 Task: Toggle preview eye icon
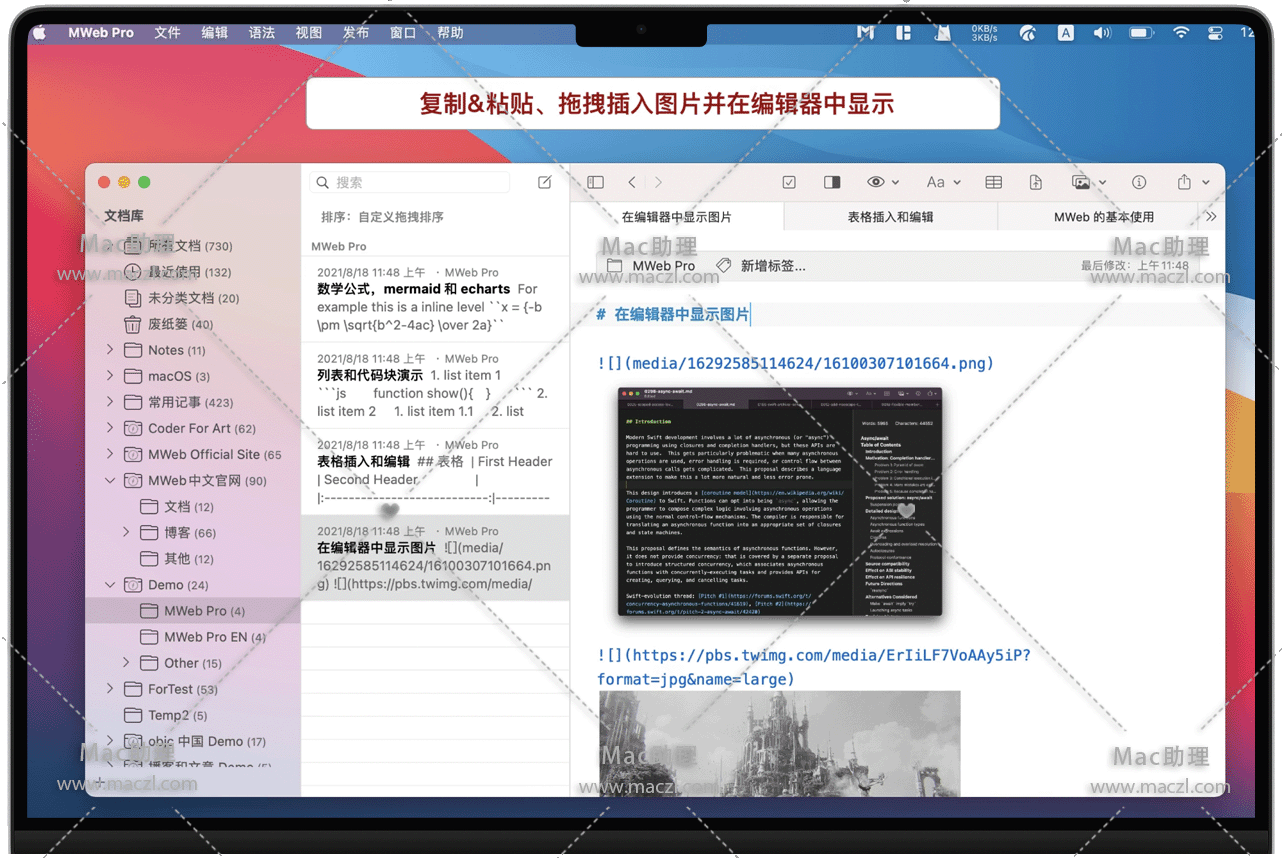point(876,182)
